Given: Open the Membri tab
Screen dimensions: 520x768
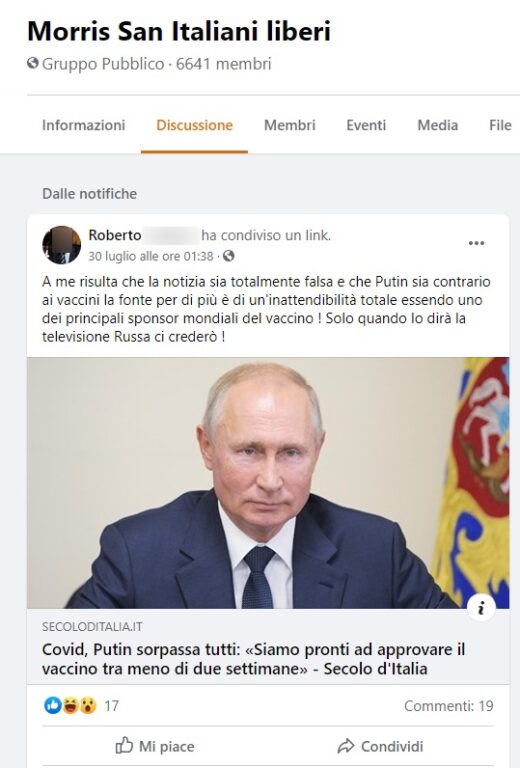Looking at the screenshot, I should point(290,125).
